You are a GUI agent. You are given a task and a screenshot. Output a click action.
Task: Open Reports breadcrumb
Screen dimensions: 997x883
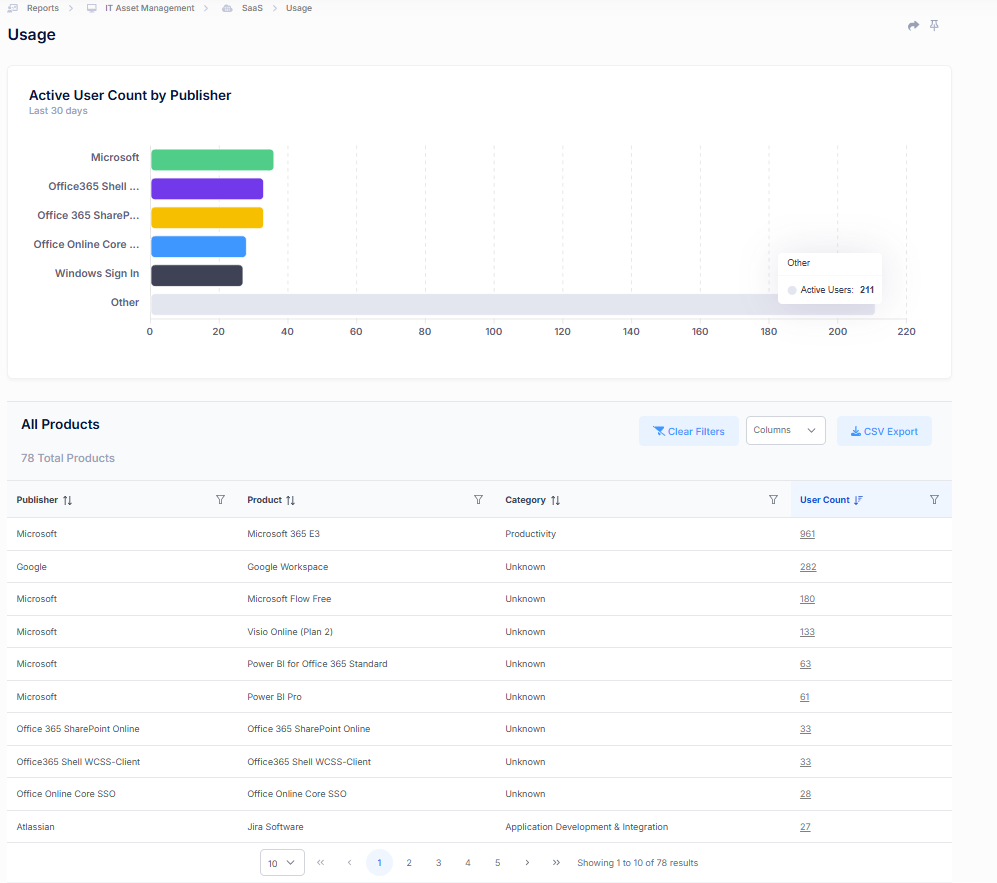pyautogui.click(x=43, y=8)
